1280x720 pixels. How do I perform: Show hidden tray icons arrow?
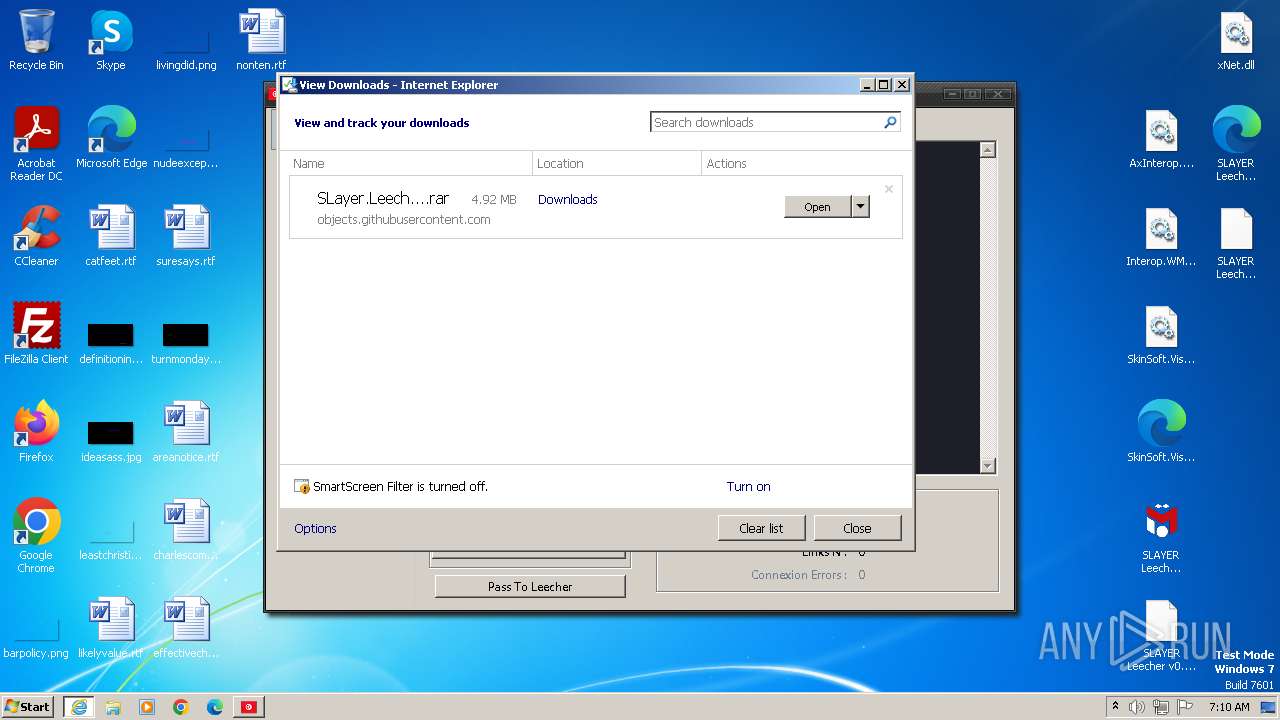(x=1116, y=707)
